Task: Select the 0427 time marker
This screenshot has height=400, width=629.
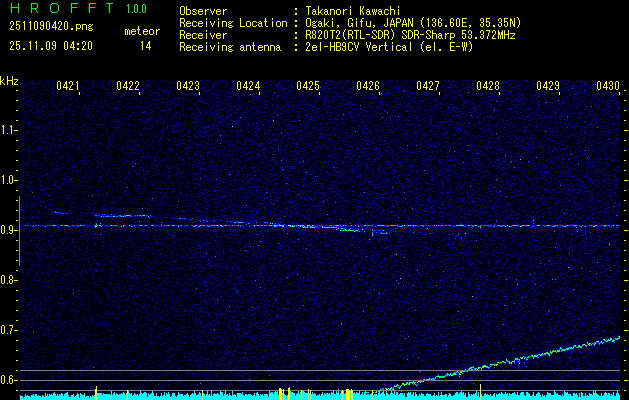Action: (x=428, y=87)
